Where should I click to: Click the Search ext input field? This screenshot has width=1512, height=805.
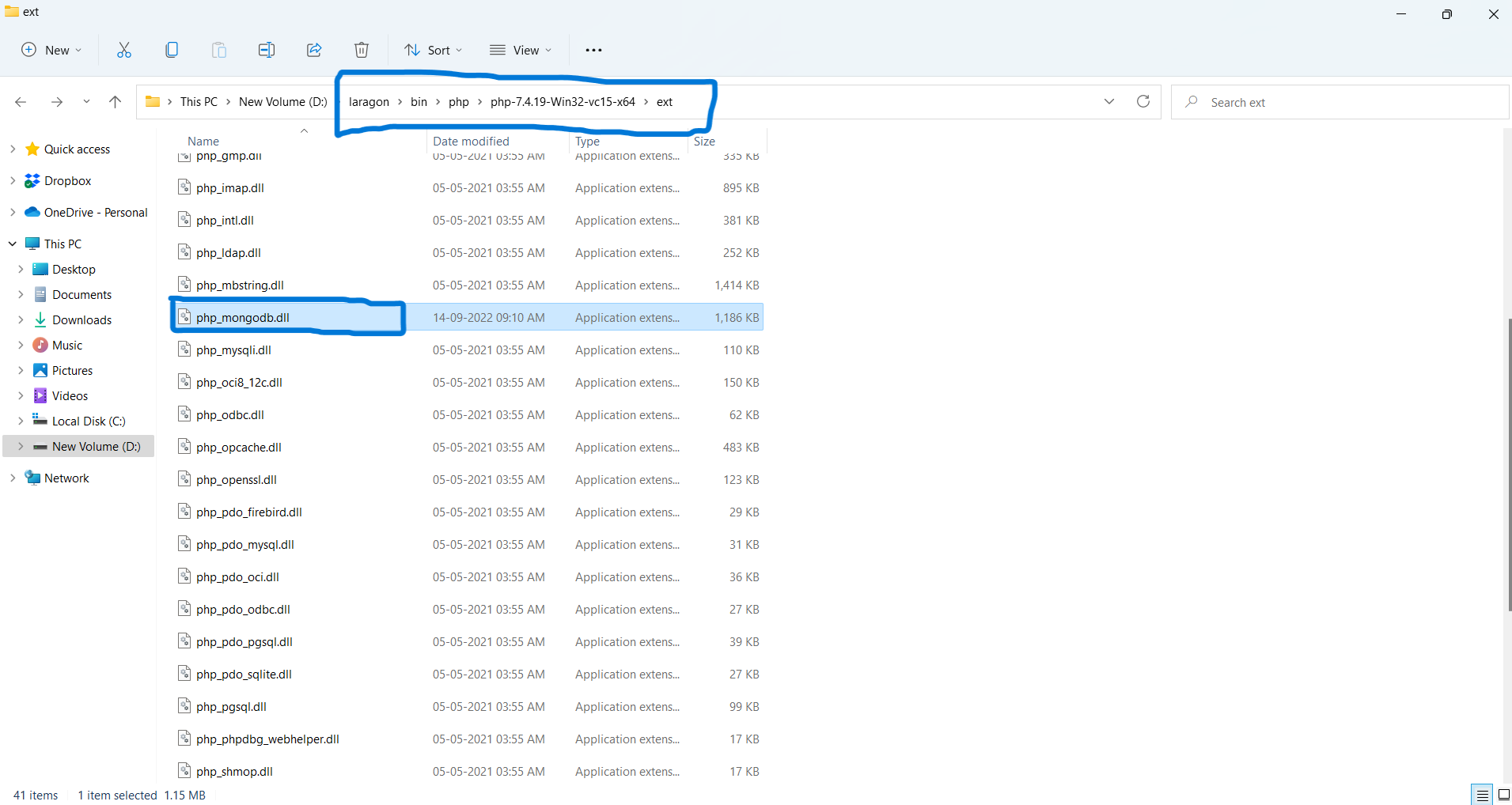[1340, 102]
